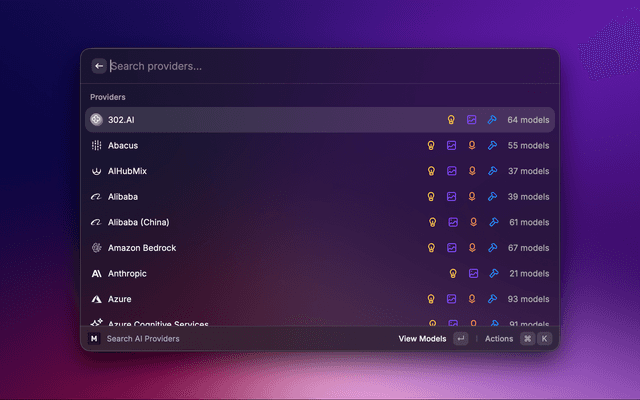Select the Alibaba (China) provider row
This screenshot has height=400, width=640.
tap(140, 222)
